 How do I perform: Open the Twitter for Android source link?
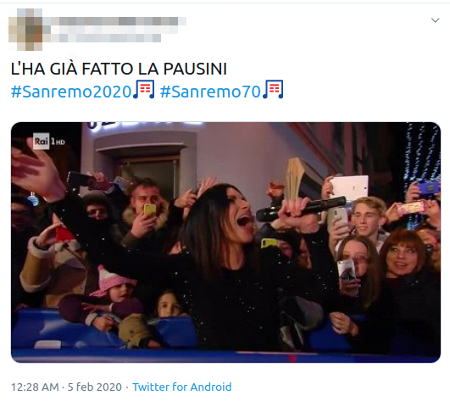coord(182,387)
